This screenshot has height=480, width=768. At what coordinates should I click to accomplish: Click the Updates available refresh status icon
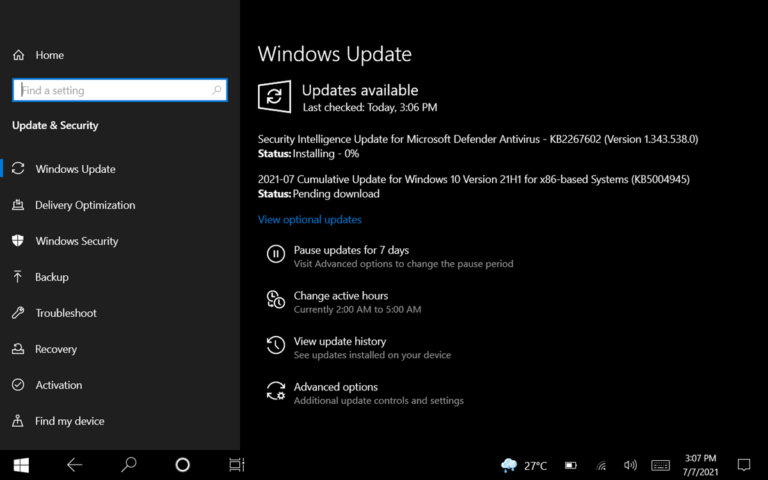[x=274, y=96]
